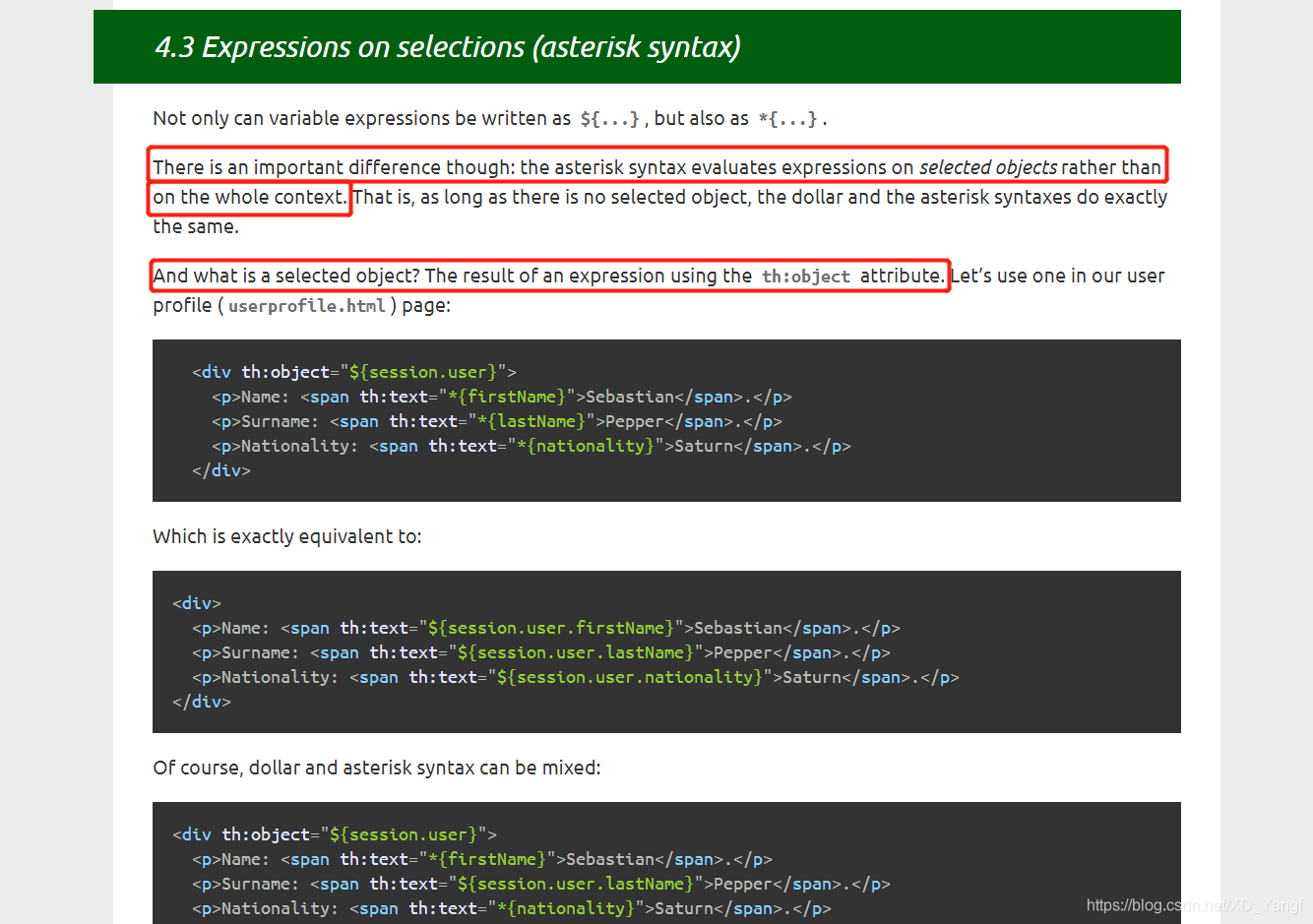Click code line containing "*{firstName}" in first block
This screenshot has width=1313, height=924.
click(x=502, y=397)
